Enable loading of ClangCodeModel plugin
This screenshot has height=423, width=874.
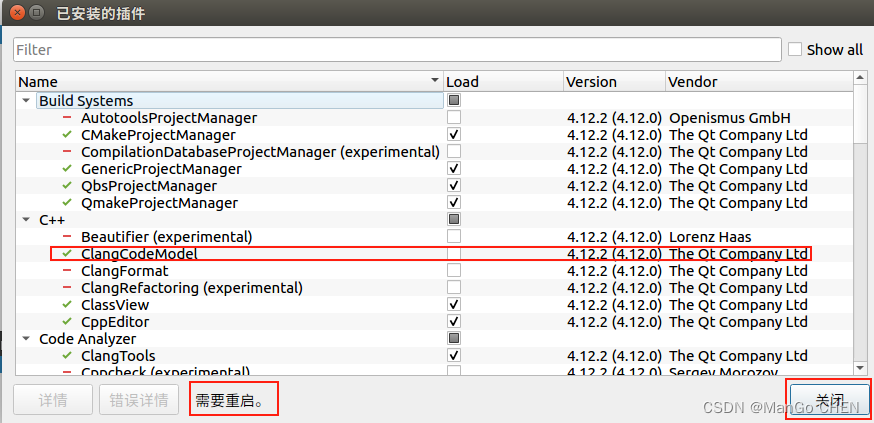pyautogui.click(x=454, y=254)
